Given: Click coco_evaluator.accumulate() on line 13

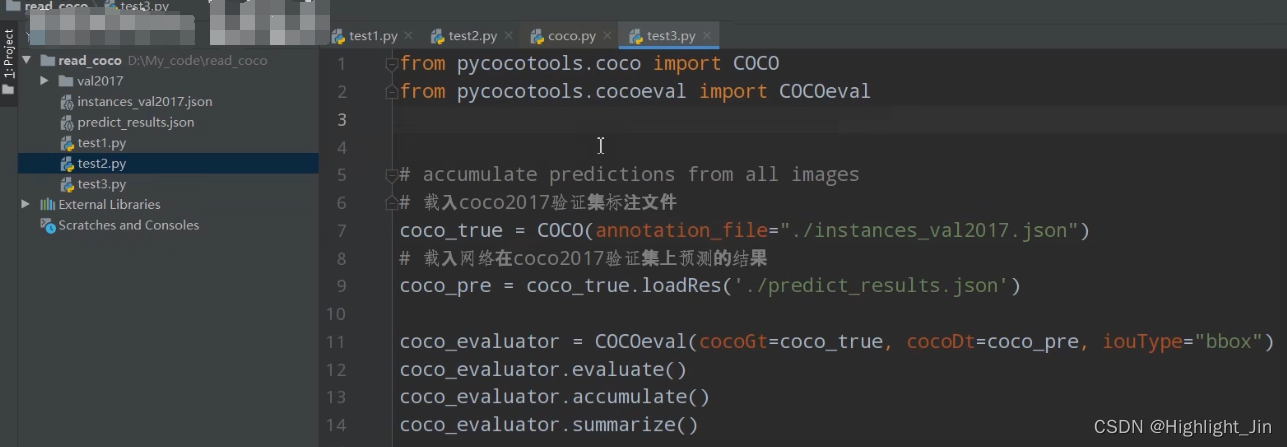Looking at the screenshot, I should click(555, 397).
